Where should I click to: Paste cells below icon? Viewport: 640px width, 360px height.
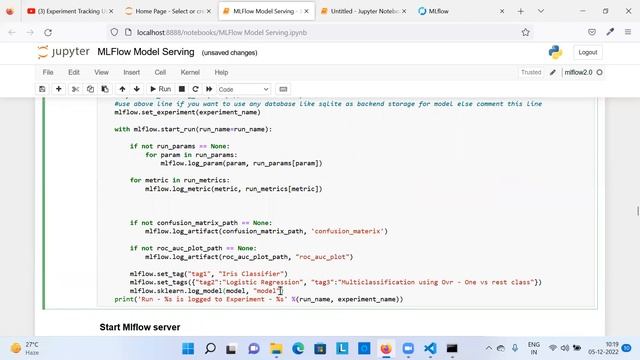click(105, 89)
